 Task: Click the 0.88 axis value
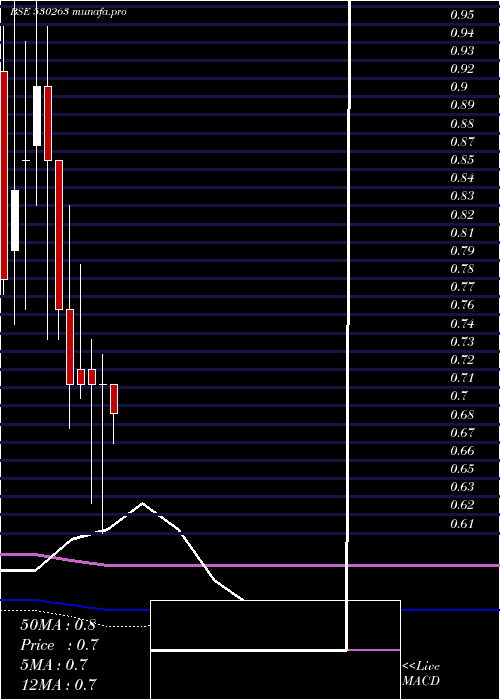[x=462, y=124]
